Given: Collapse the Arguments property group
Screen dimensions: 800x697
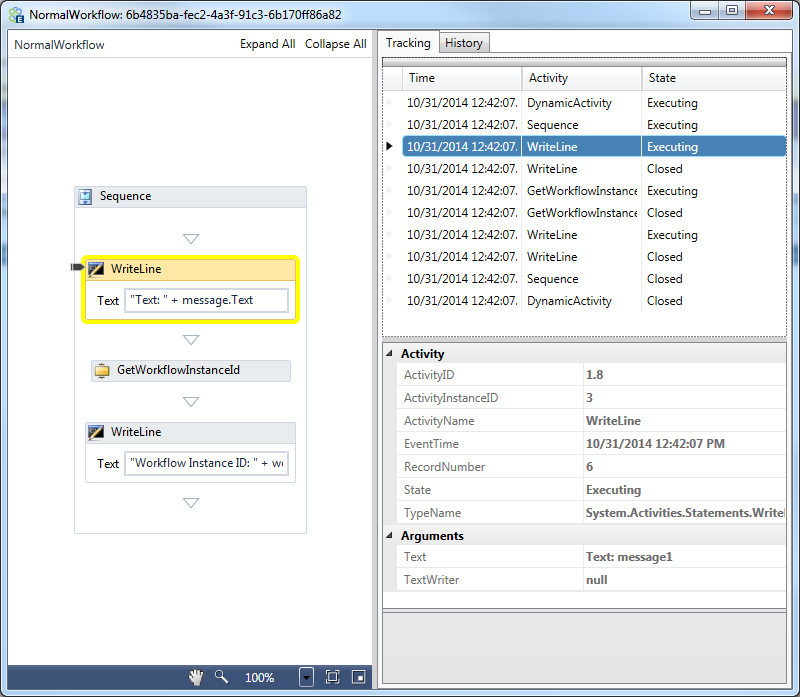Looking at the screenshot, I should pyautogui.click(x=391, y=536).
